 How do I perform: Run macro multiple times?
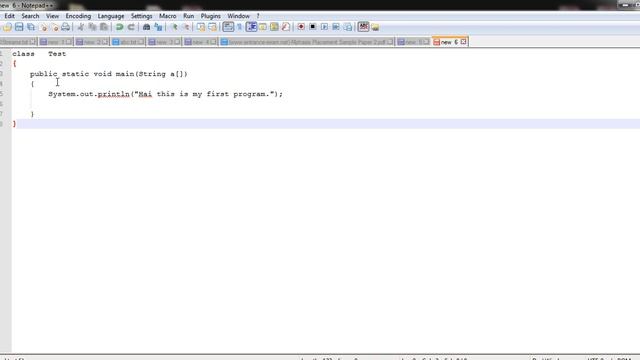[336, 27]
